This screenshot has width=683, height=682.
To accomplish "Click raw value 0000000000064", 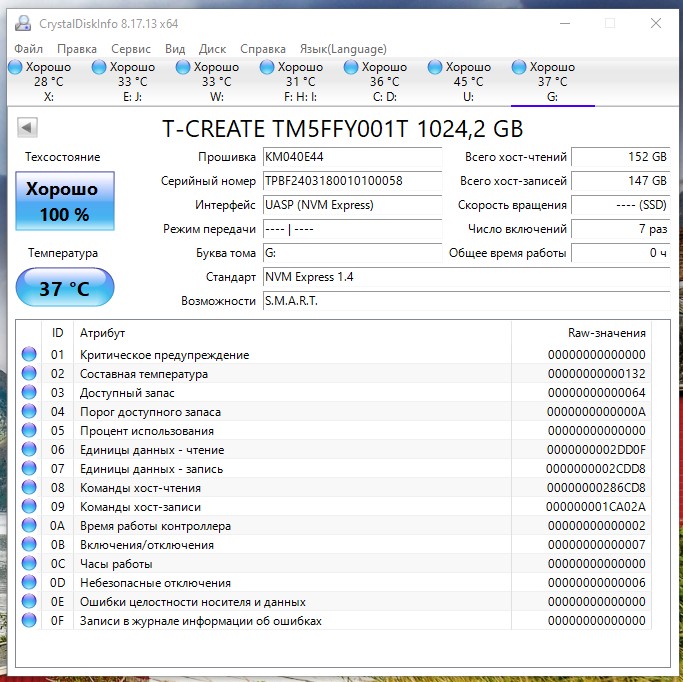I will 597,392.
